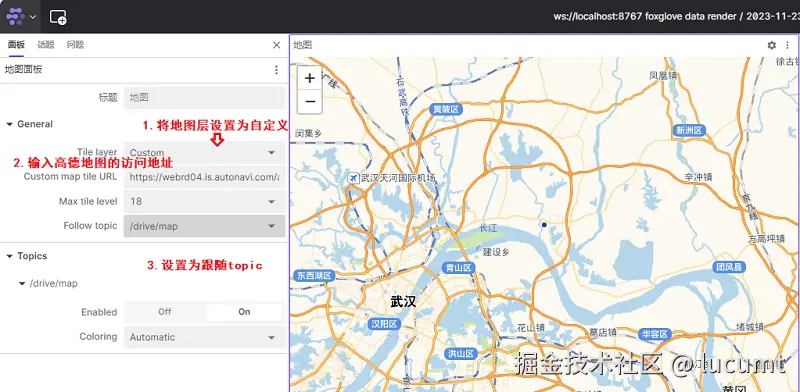Click the 建设乡 map label
Image resolution: width=800 pixels, height=392 pixels.
click(496, 252)
